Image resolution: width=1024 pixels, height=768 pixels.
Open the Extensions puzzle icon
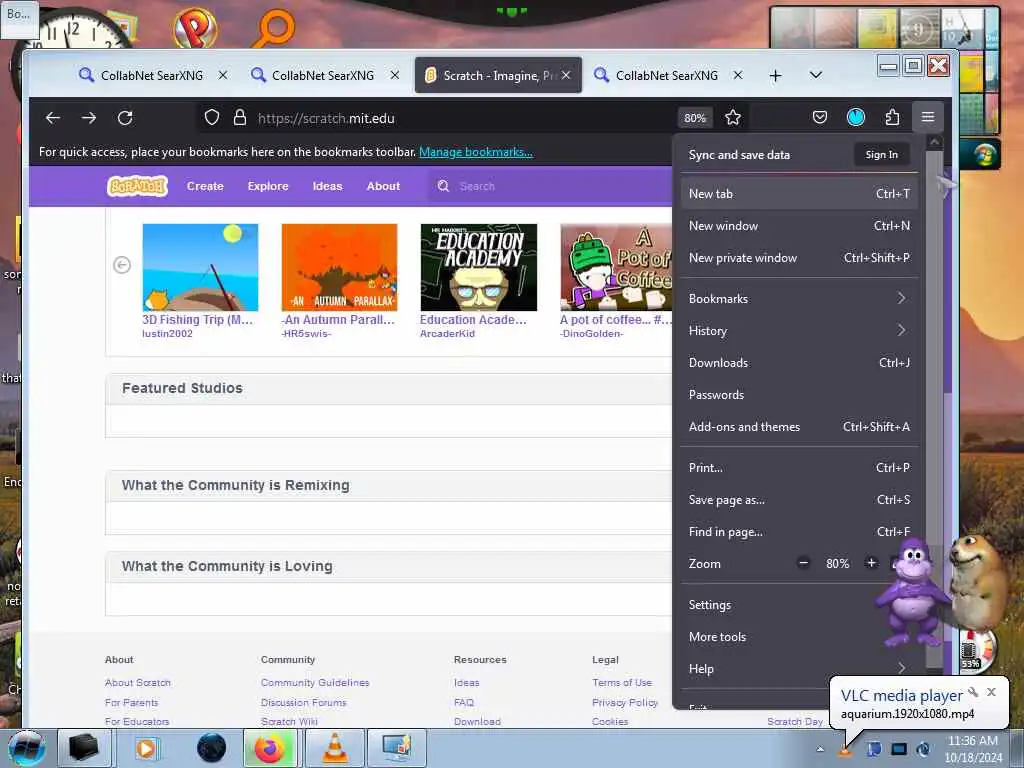[x=892, y=118]
